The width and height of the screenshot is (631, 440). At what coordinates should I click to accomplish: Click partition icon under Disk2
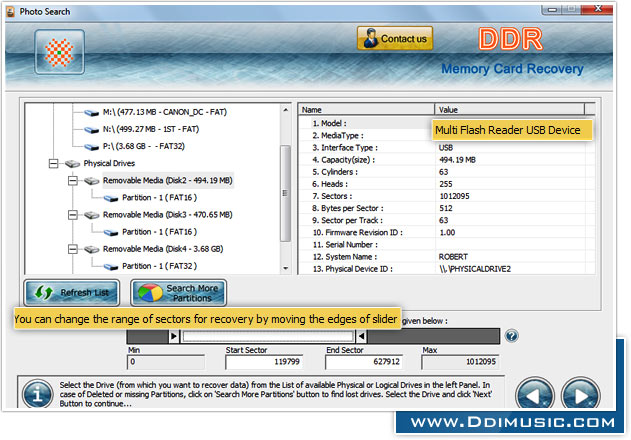pyautogui.click(x=111, y=198)
